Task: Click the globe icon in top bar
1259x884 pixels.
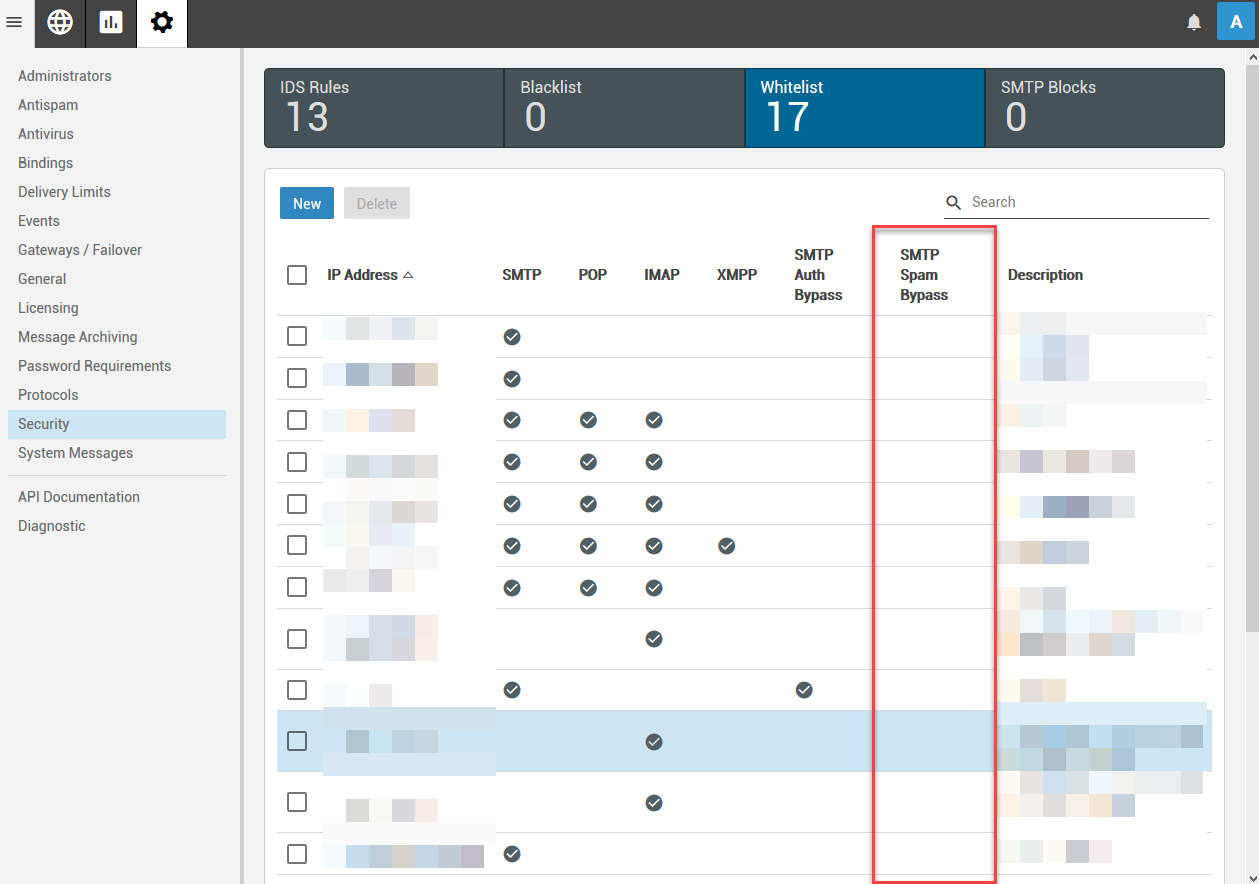Action: tap(60, 23)
